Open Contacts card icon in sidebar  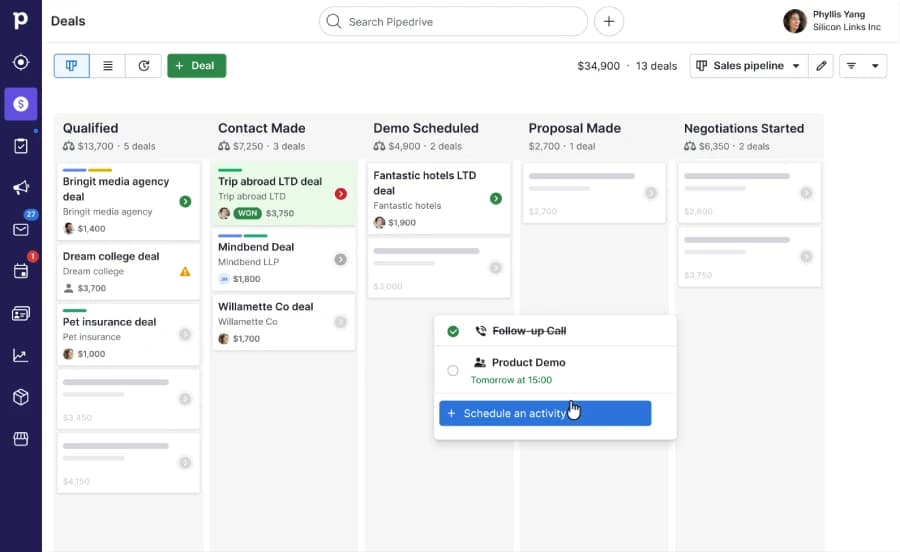click(21, 313)
